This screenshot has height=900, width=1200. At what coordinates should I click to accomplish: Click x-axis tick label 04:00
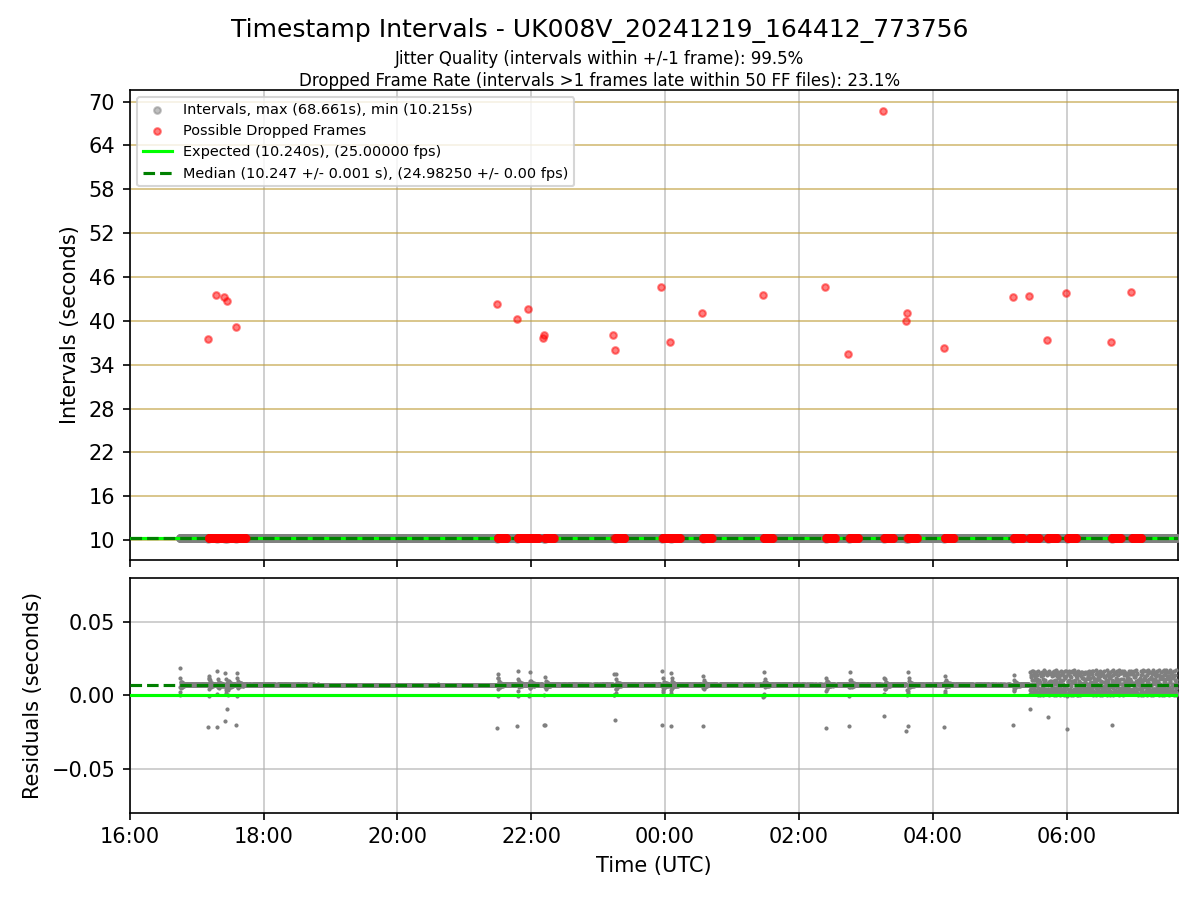click(x=933, y=836)
